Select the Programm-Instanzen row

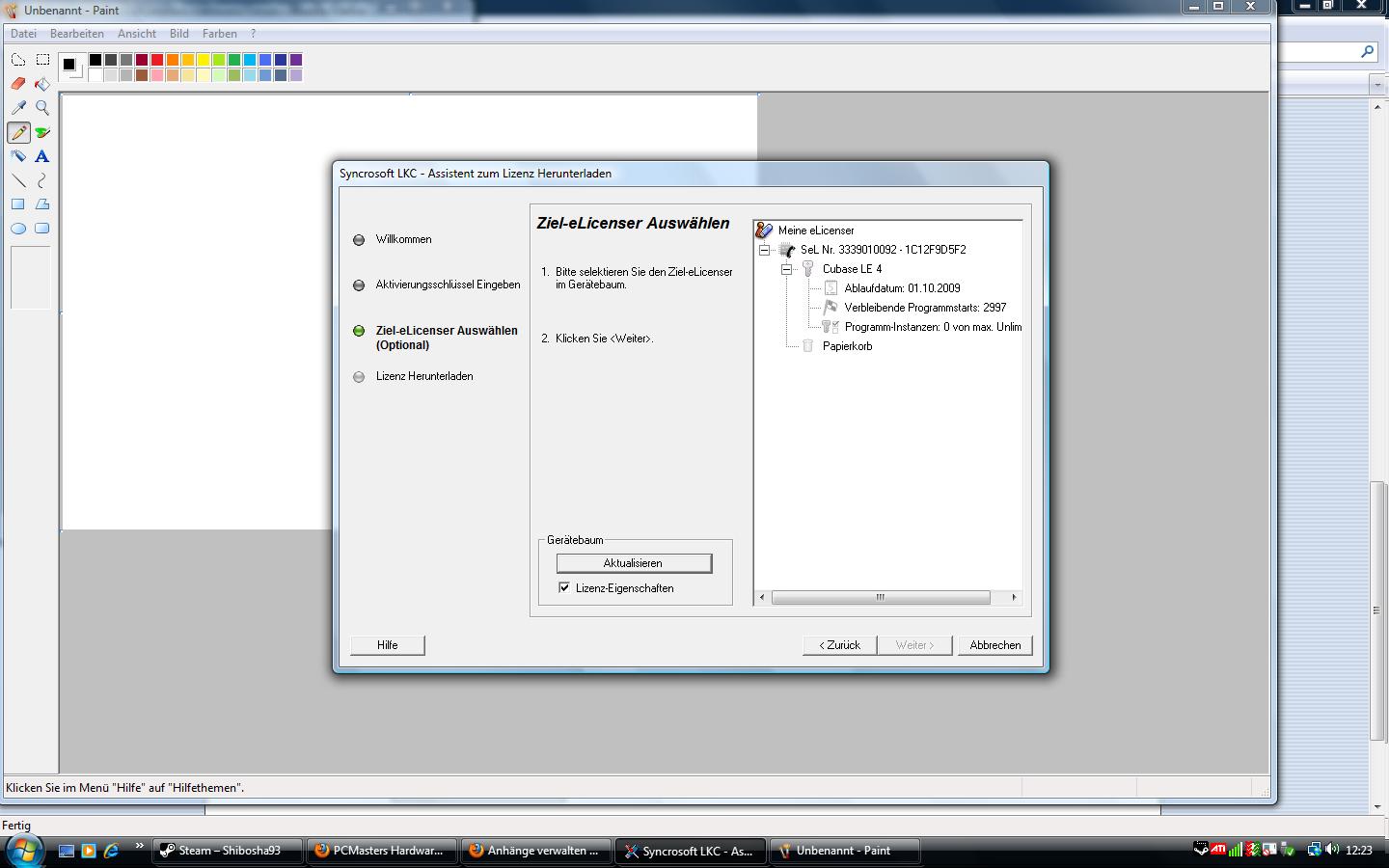point(932,327)
